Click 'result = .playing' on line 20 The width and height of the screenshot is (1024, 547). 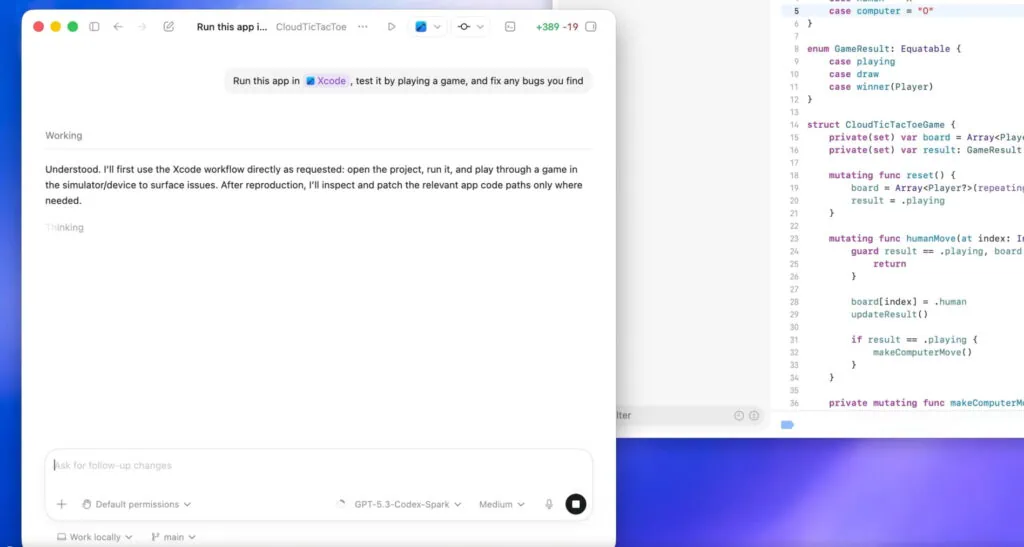click(x=897, y=200)
